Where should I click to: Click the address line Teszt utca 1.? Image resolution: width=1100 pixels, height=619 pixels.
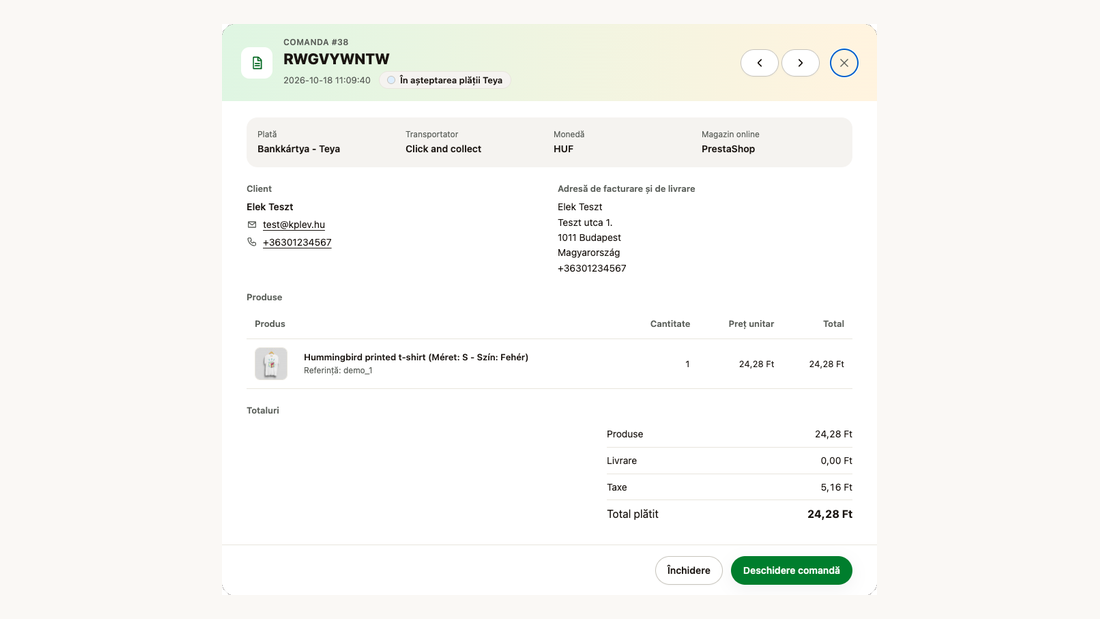pyautogui.click(x=585, y=222)
